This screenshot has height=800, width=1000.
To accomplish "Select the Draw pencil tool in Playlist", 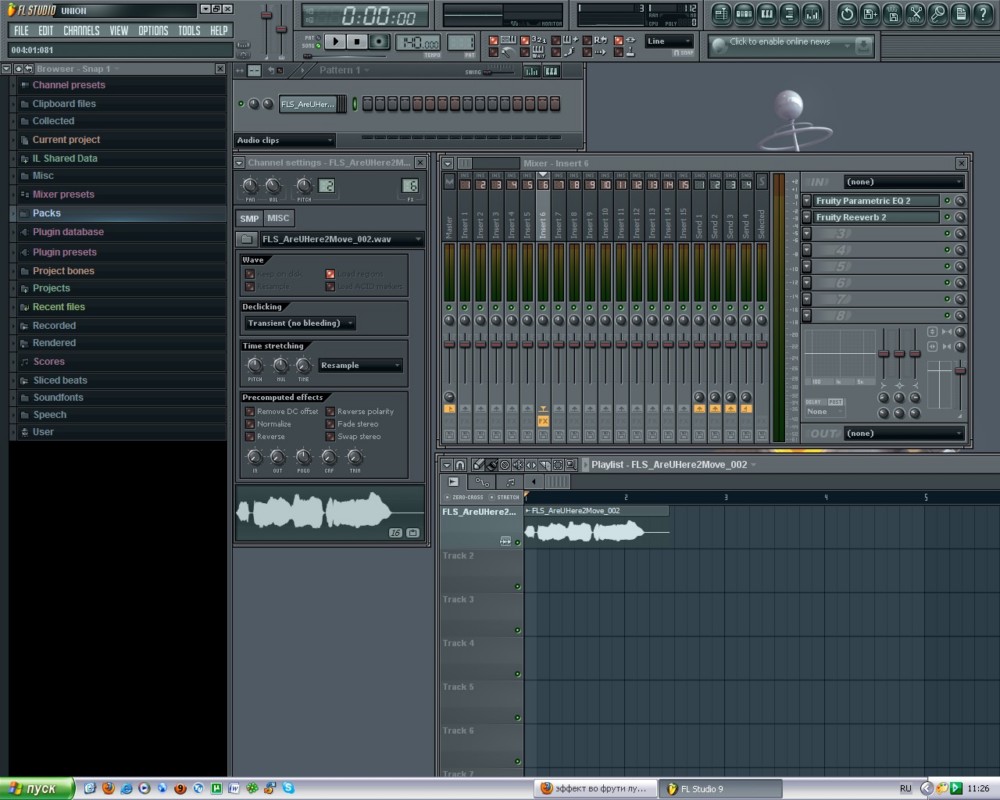I will [x=478, y=465].
